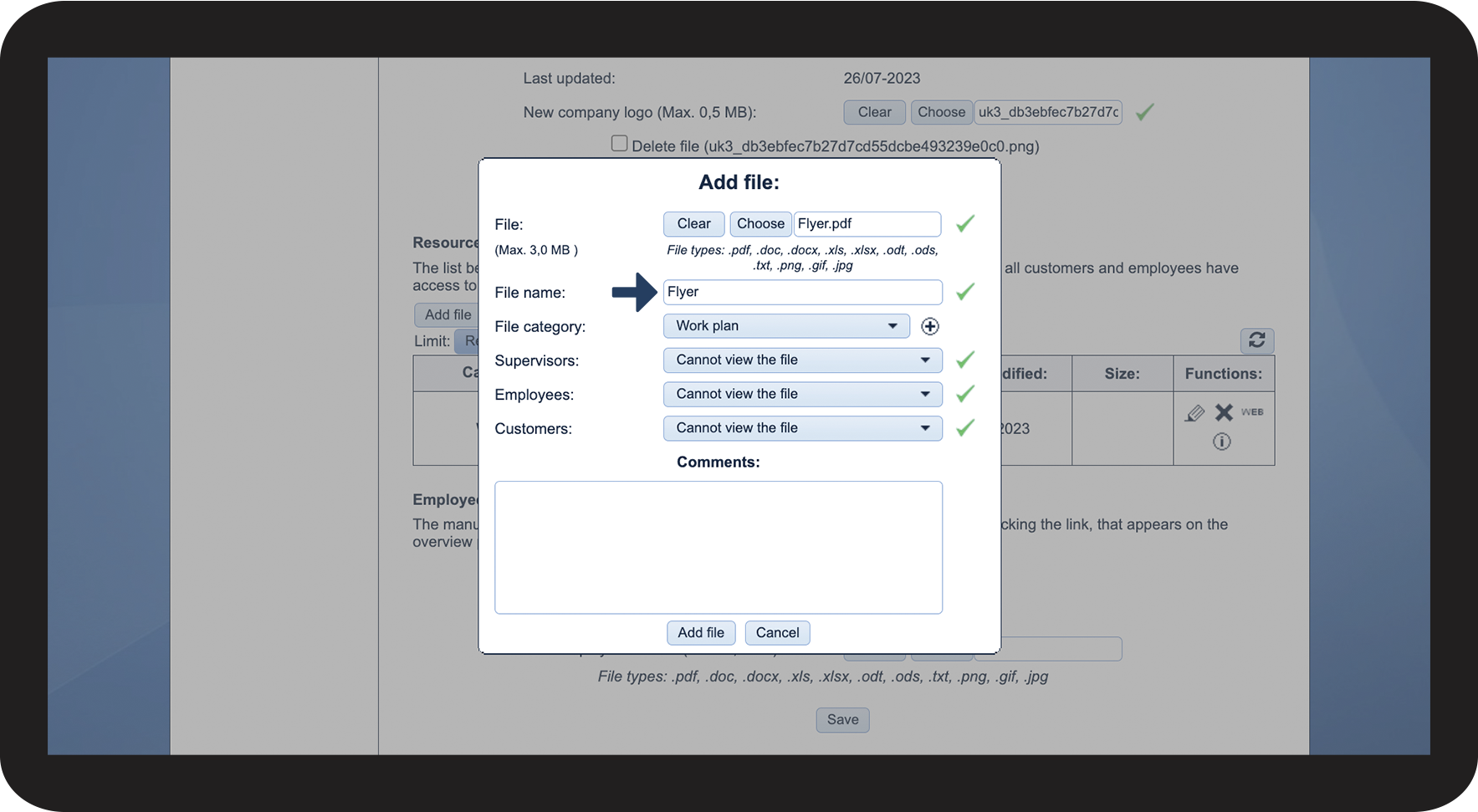Confirm with the Add file dialog button
1478x812 pixels.
(701, 633)
